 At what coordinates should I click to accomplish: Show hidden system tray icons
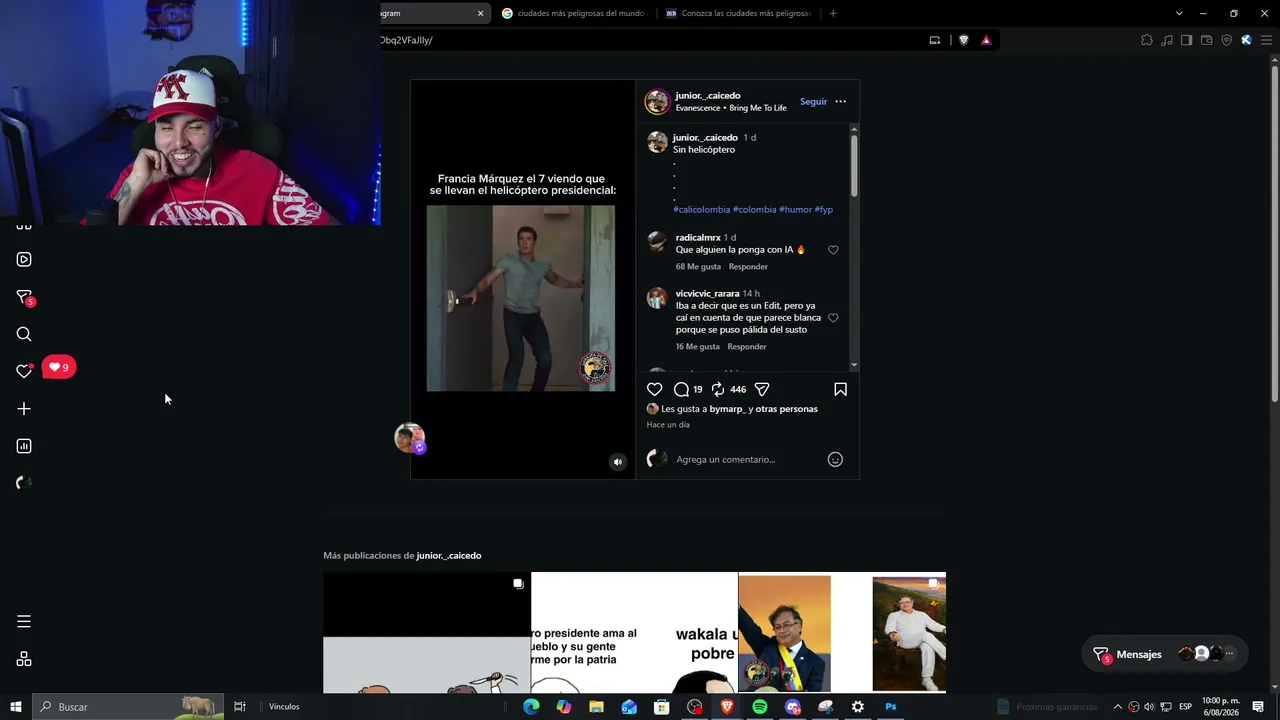[1118, 707]
